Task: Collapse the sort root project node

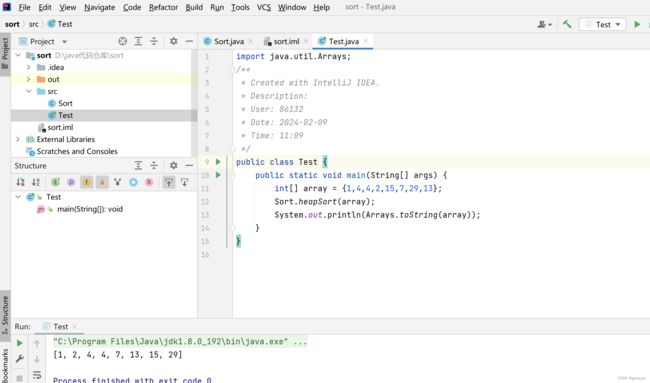Action: point(18,55)
